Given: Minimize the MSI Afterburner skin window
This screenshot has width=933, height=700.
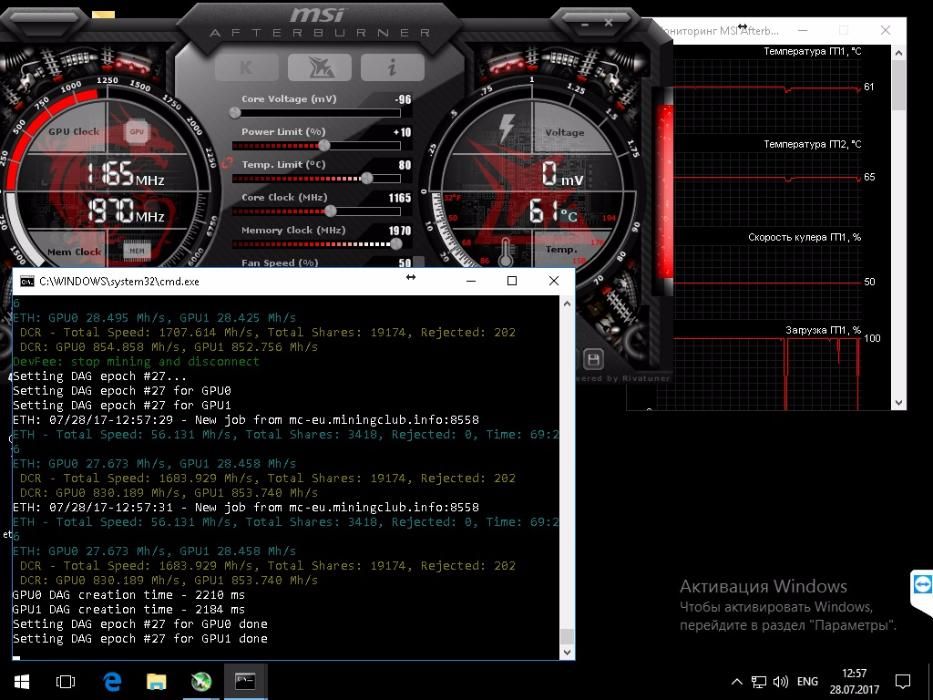Looking at the screenshot, I should tap(586, 26).
